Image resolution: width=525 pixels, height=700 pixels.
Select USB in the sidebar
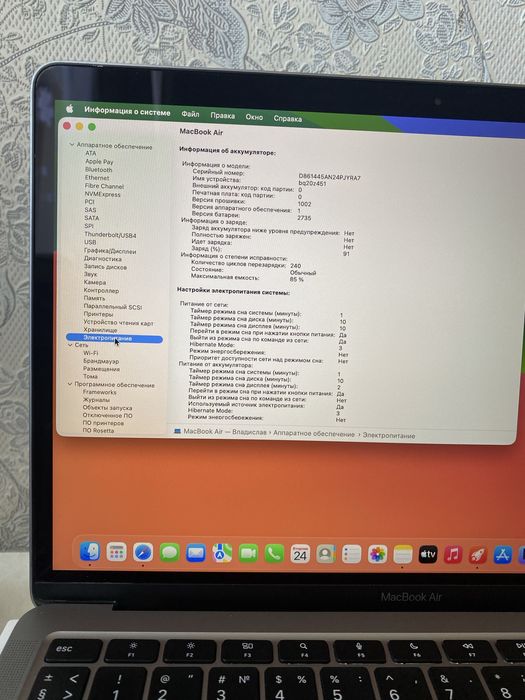(x=90, y=242)
